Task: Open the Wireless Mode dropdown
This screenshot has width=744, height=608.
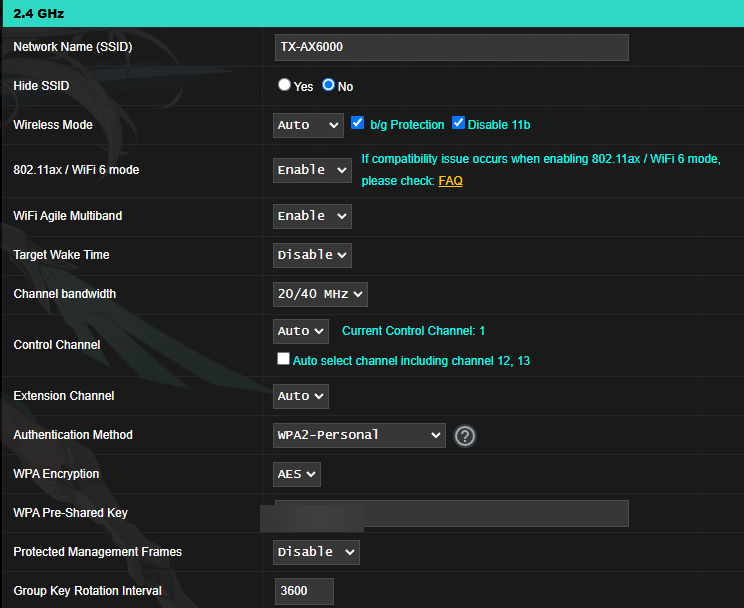Action: pyautogui.click(x=309, y=125)
